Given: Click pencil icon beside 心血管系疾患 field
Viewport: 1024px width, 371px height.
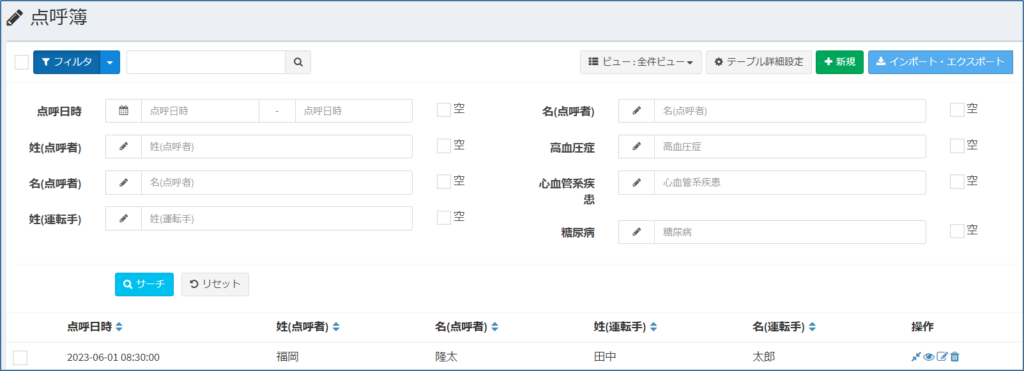Looking at the screenshot, I should click(x=637, y=183).
